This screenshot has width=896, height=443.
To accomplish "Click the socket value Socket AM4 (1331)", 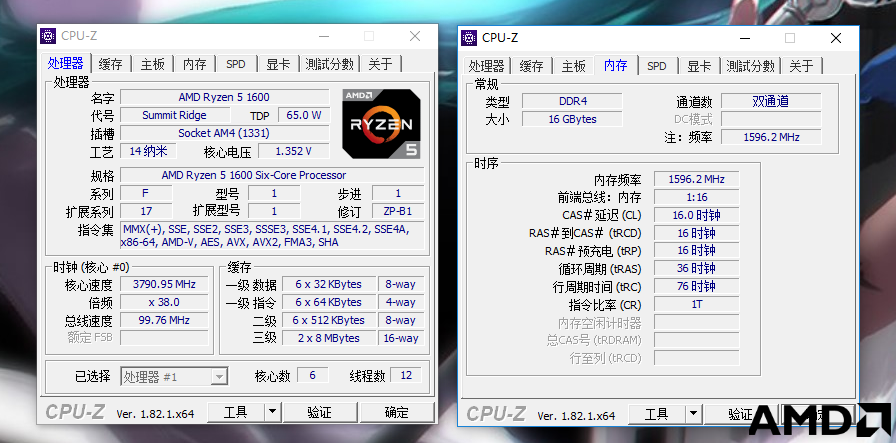I will 225,133.
